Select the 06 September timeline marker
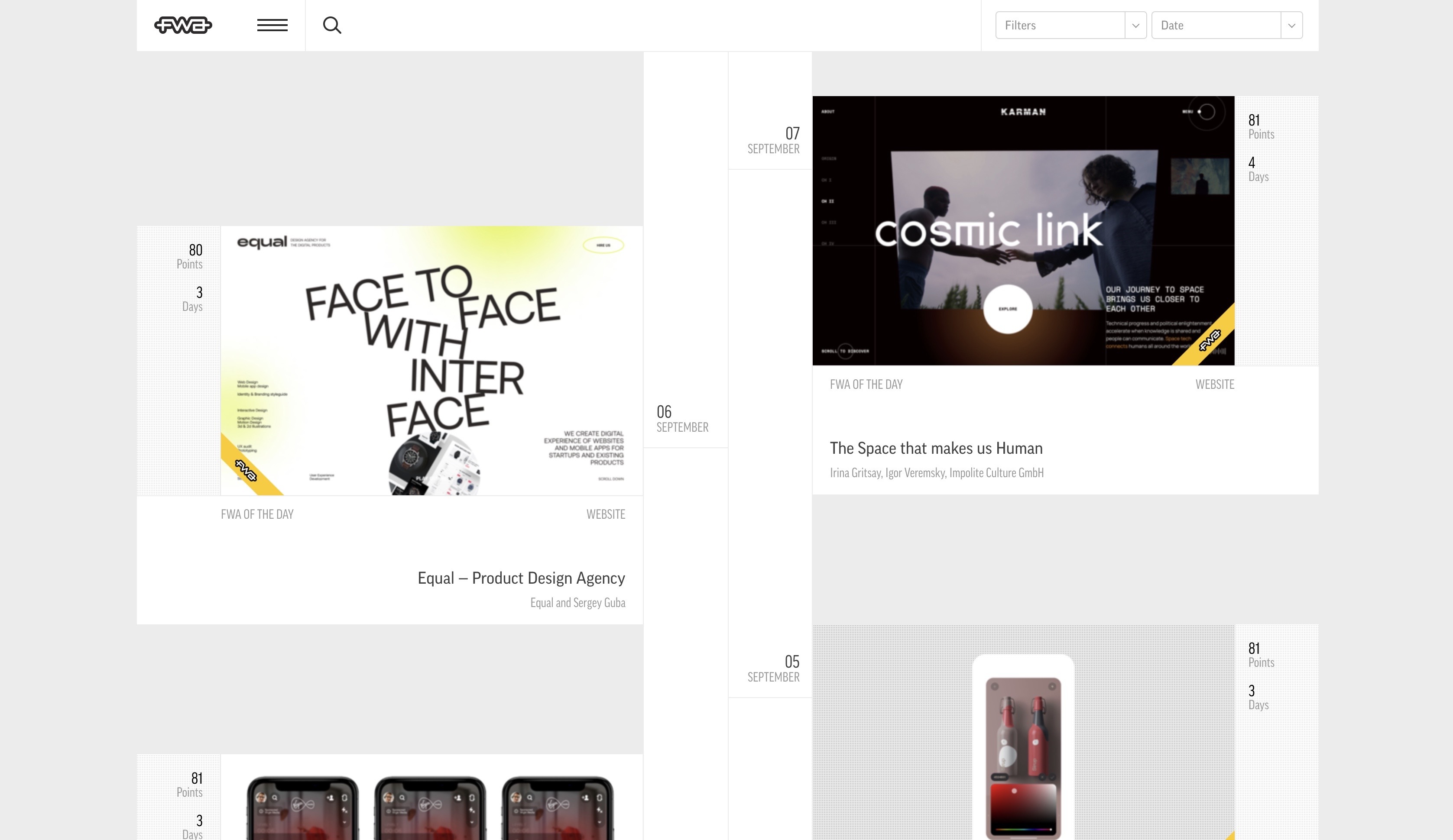Image resolution: width=1453 pixels, height=840 pixels. click(x=683, y=419)
